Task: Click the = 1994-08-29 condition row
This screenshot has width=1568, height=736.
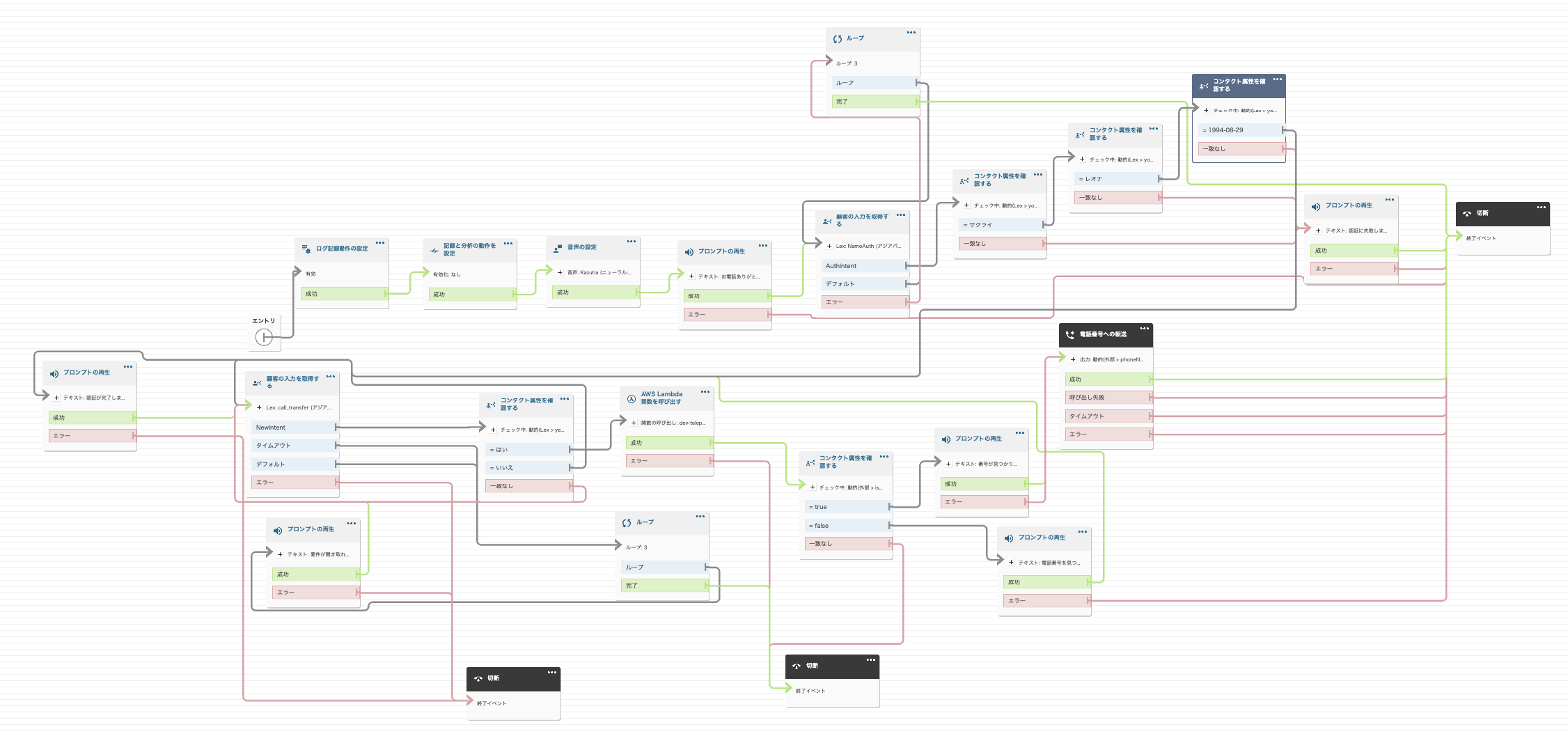Action: tap(1241, 130)
